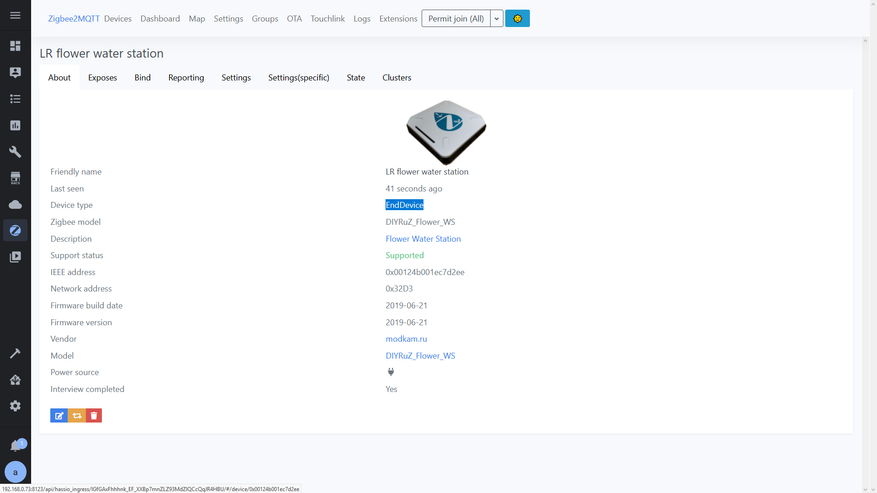This screenshot has height=493, width=877.
Task: Click the blue rename device icon
Action: tap(59, 415)
